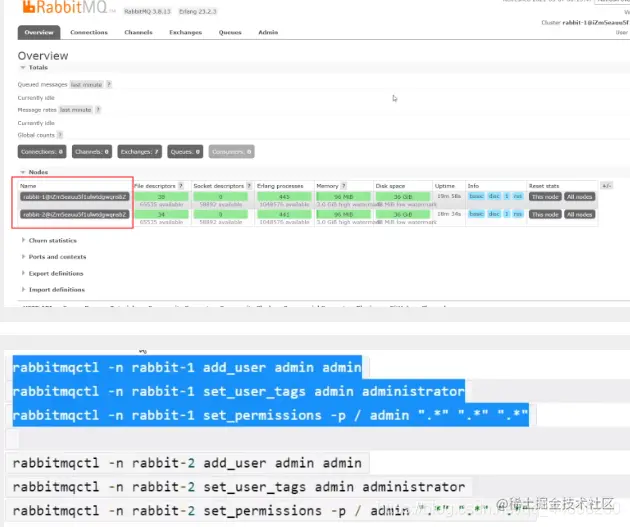Click 'basic' info tag for rabbit-1
The height and width of the screenshot is (527, 630).
[x=476, y=196]
